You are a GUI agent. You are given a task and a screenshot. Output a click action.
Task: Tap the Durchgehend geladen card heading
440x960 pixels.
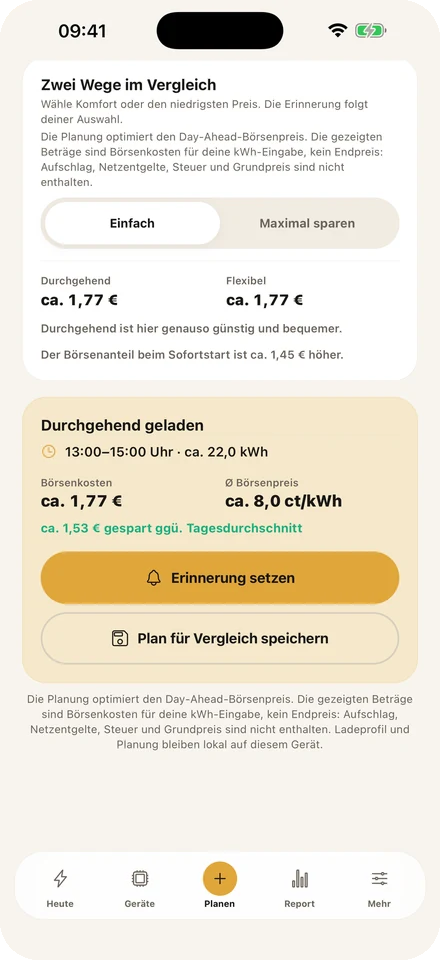click(x=122, y=426)
